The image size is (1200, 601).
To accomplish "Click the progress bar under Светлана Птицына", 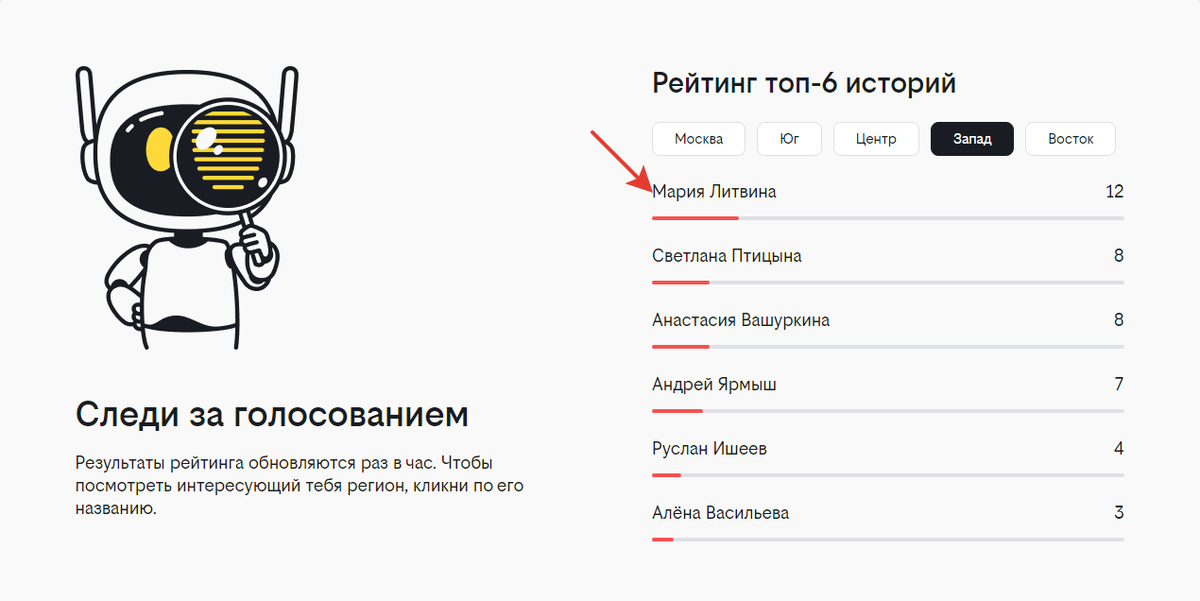I will point(888,282).
